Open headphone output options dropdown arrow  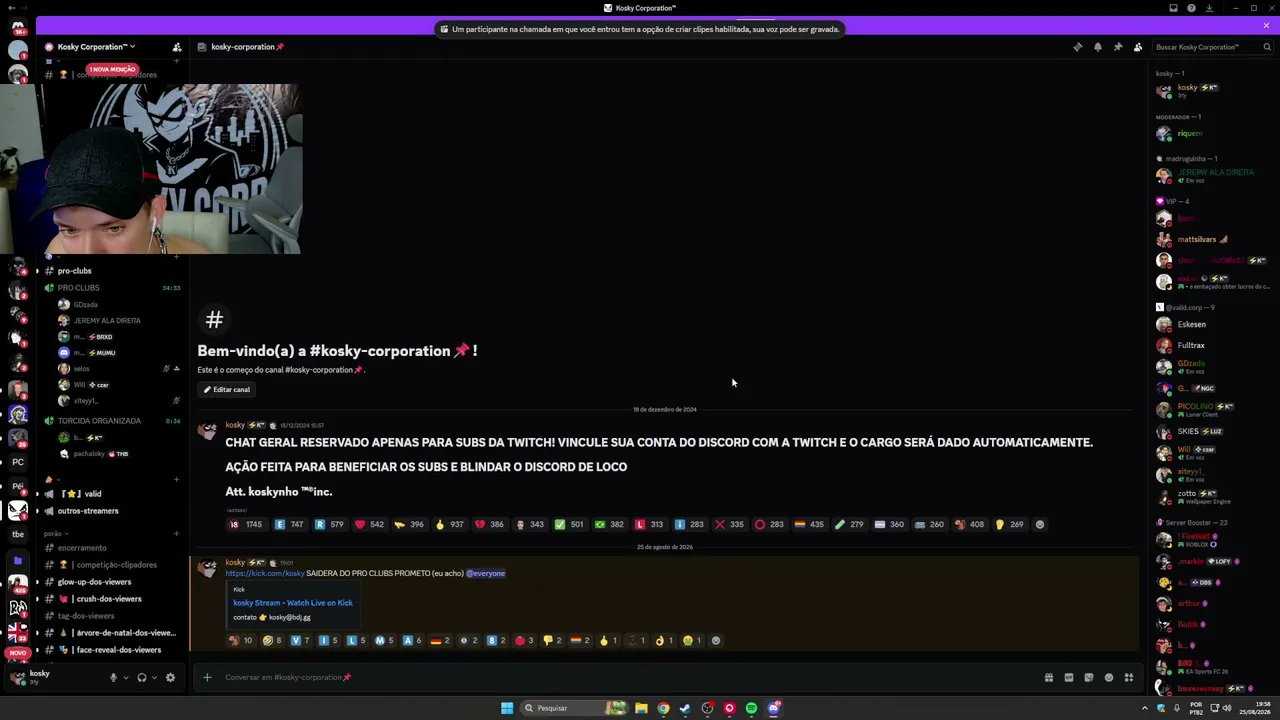click(x=154, y=678)
